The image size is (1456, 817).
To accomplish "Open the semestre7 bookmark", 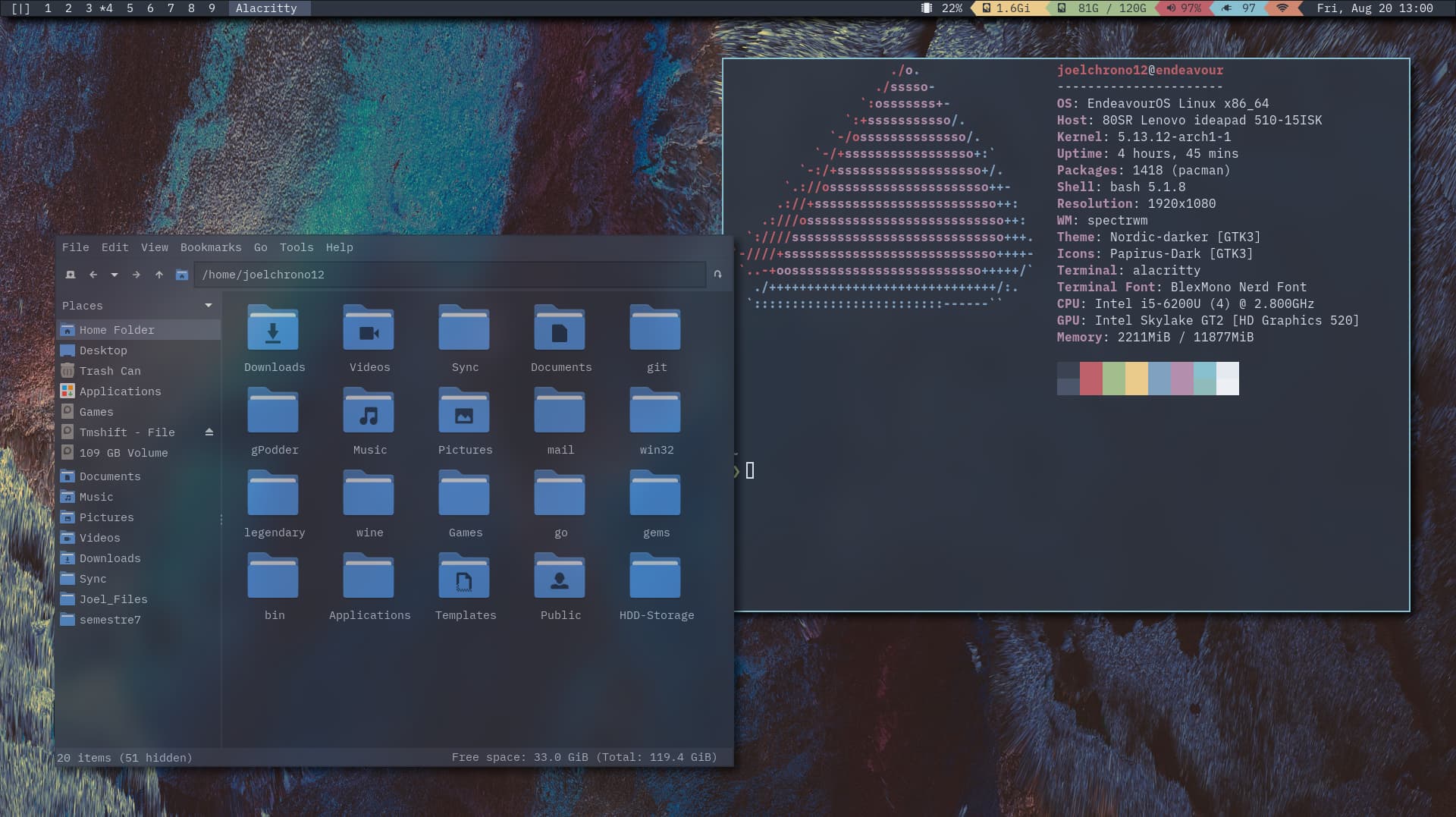I will click(x=139, y=620).
